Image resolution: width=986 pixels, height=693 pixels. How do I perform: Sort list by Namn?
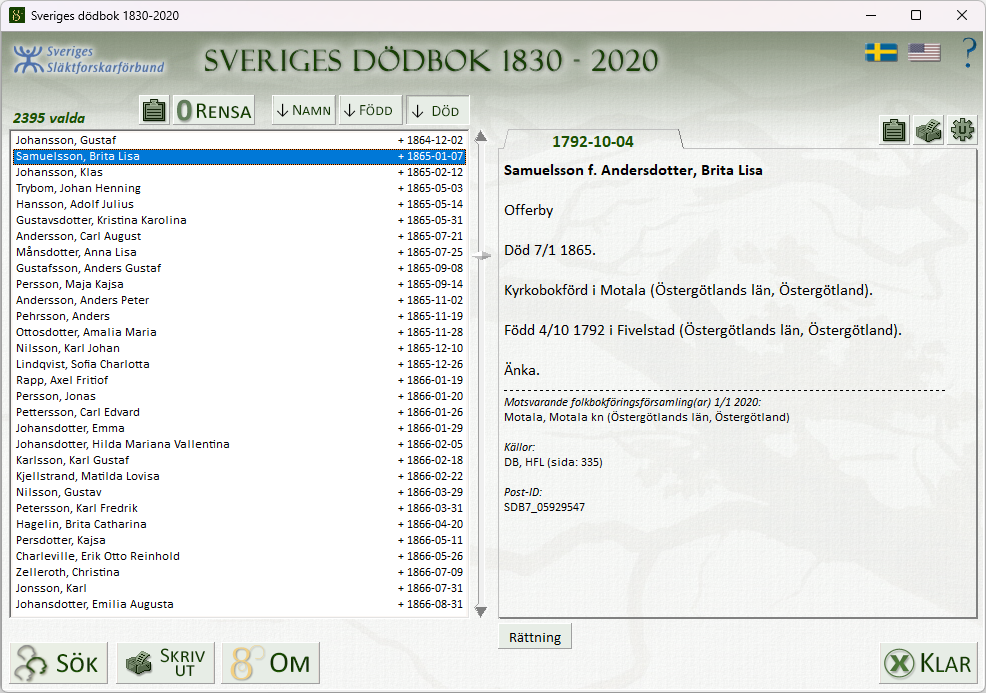pos(304,110)
